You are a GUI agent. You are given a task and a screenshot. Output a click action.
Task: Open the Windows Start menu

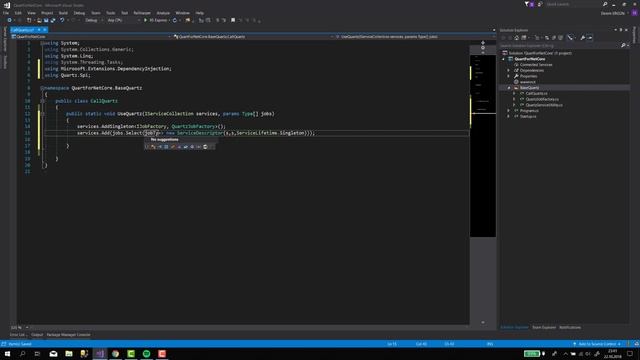coord(7,353)
